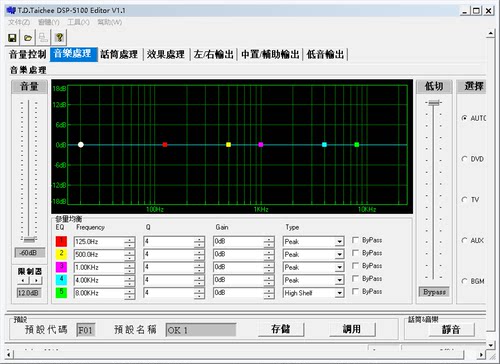Click the 音量 volume slider handle
500x364 pixels.
point(29,239)
